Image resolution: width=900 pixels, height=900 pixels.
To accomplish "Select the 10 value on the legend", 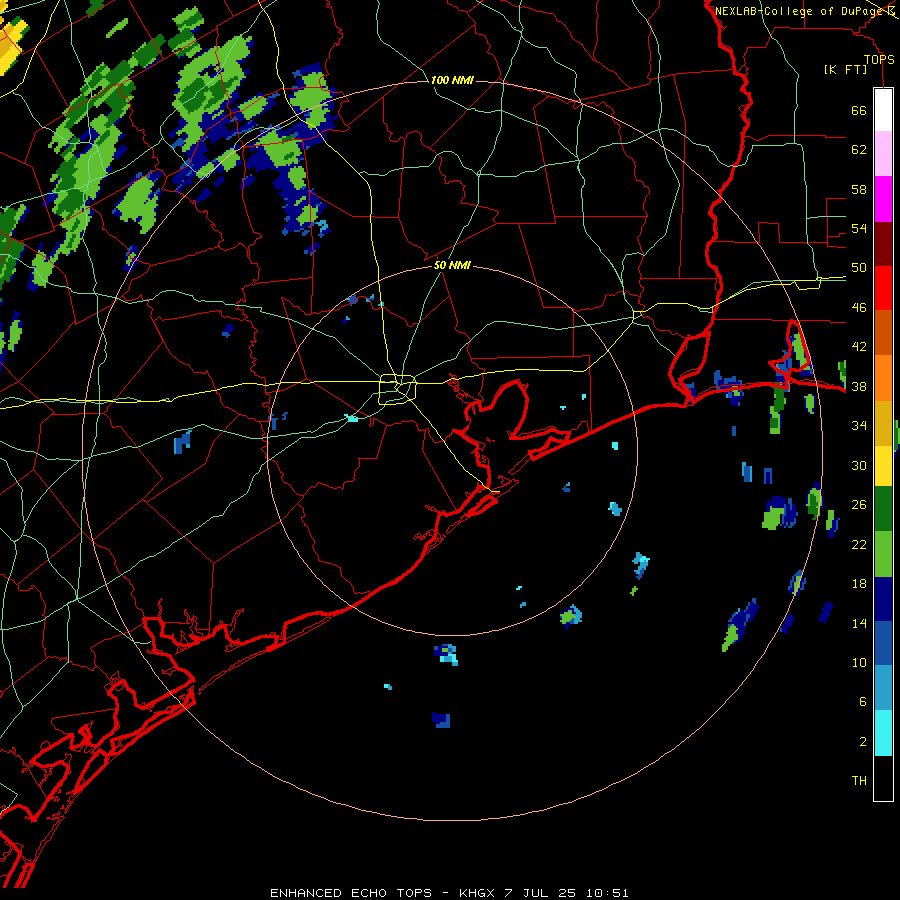I will (859, 662).
